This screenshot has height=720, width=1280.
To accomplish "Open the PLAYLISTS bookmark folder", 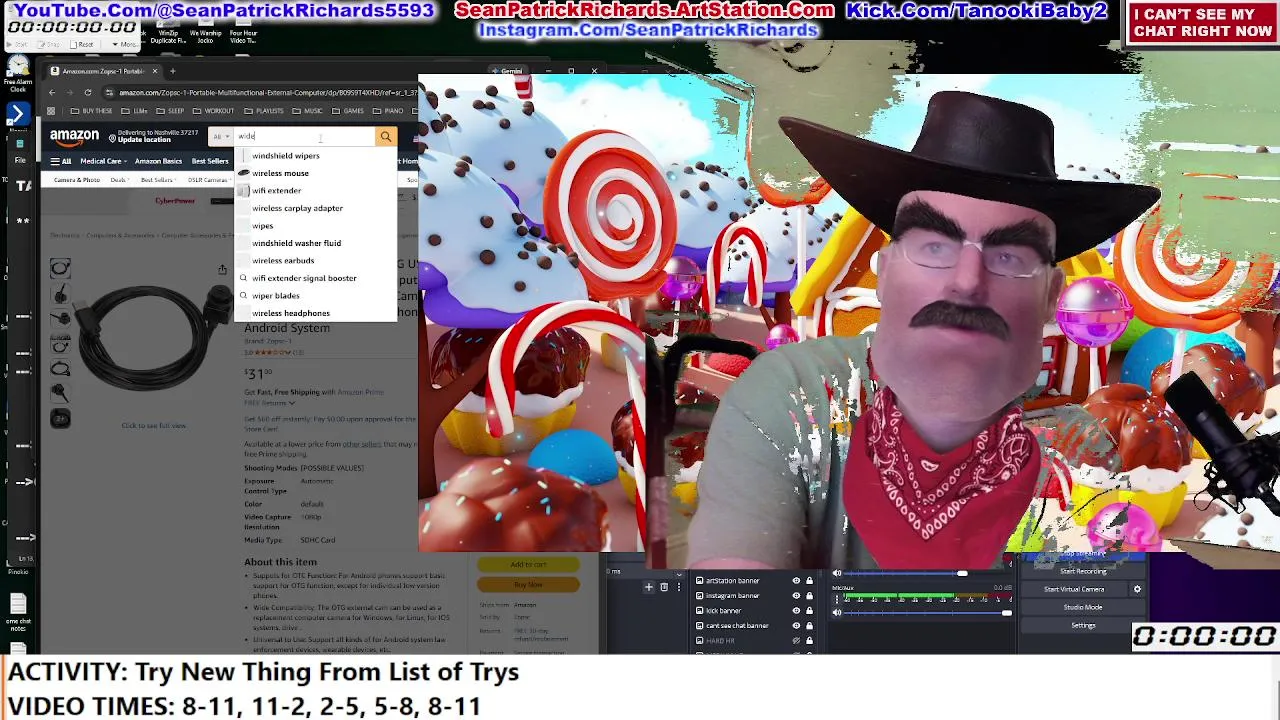I will pos(264,111).
